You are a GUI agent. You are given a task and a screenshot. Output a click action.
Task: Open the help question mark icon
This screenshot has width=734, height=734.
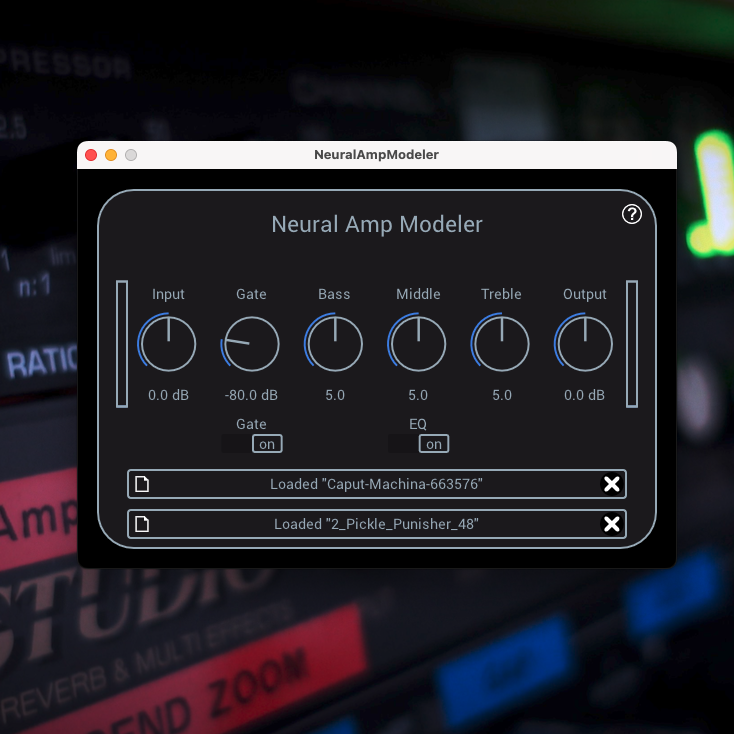pos(631,214)
